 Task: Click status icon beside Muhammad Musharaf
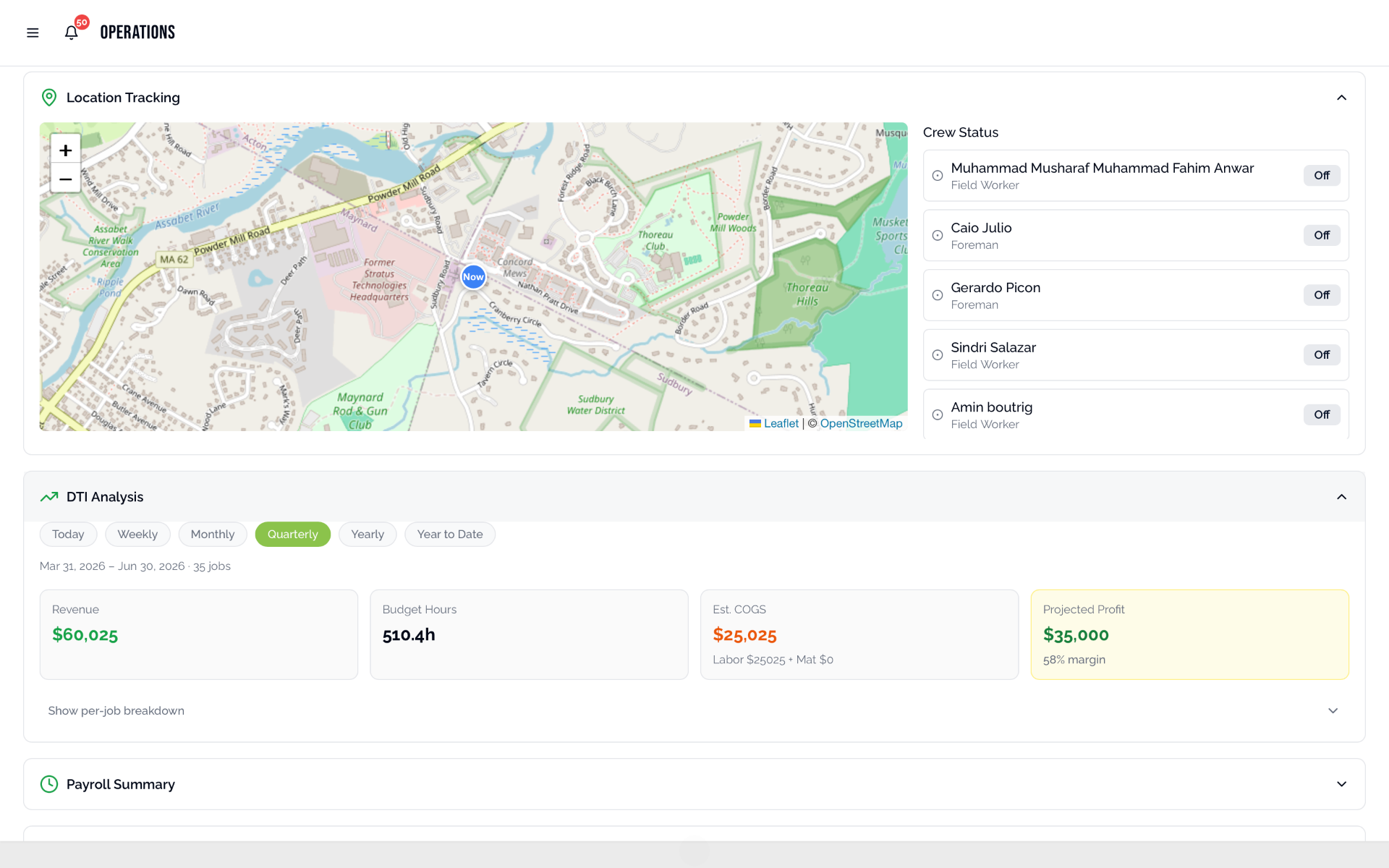938,176
